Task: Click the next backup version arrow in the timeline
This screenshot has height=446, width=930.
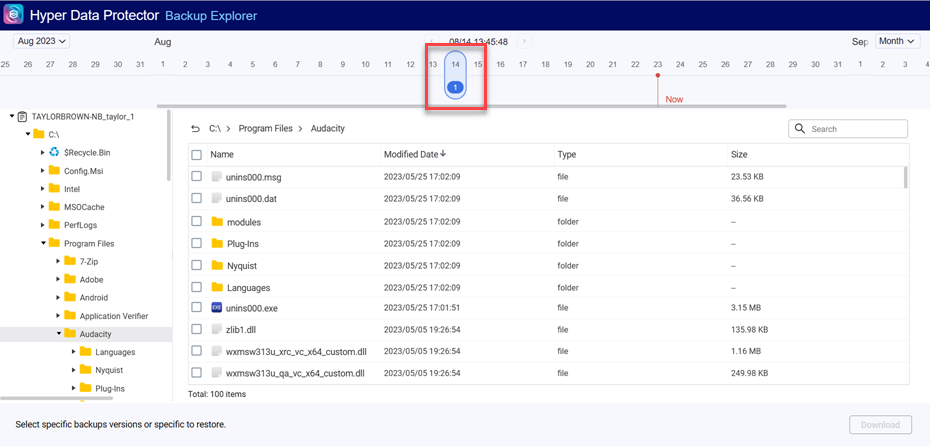Action: (x=524, y=42)
